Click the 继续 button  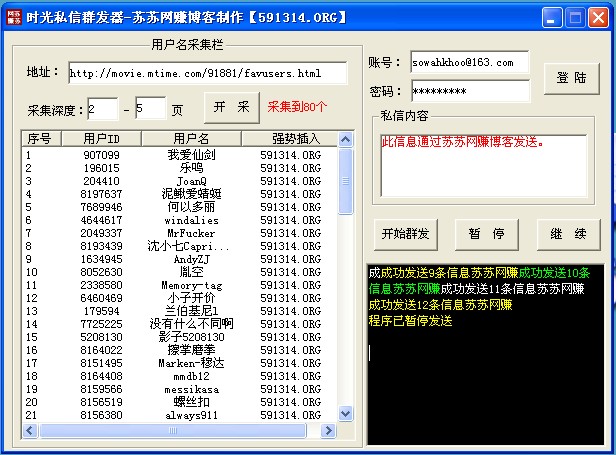(568, 235)
